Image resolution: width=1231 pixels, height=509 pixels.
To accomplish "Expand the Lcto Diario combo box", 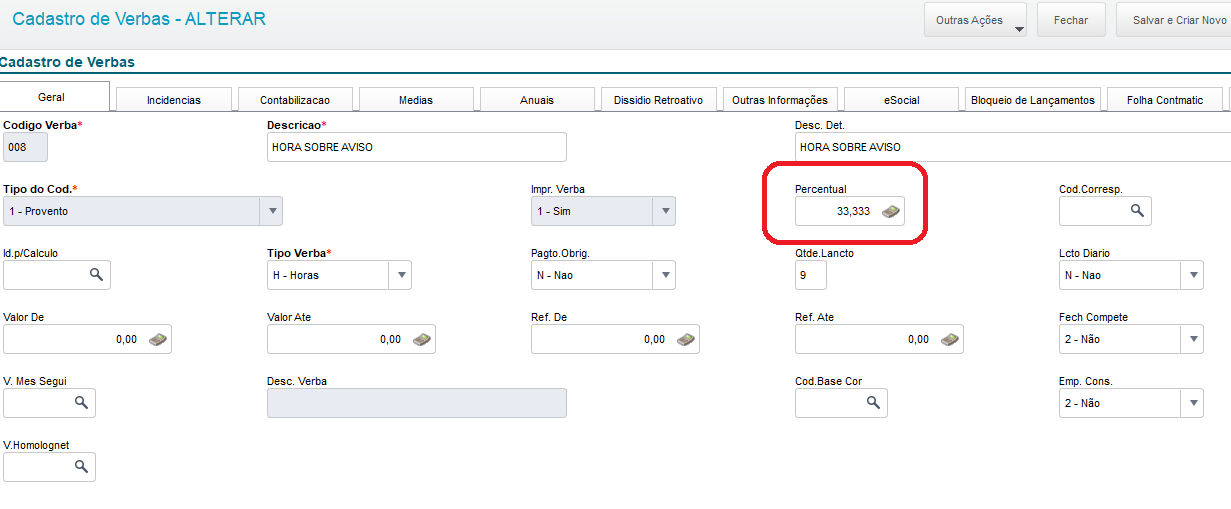I will click(1192, 275).
